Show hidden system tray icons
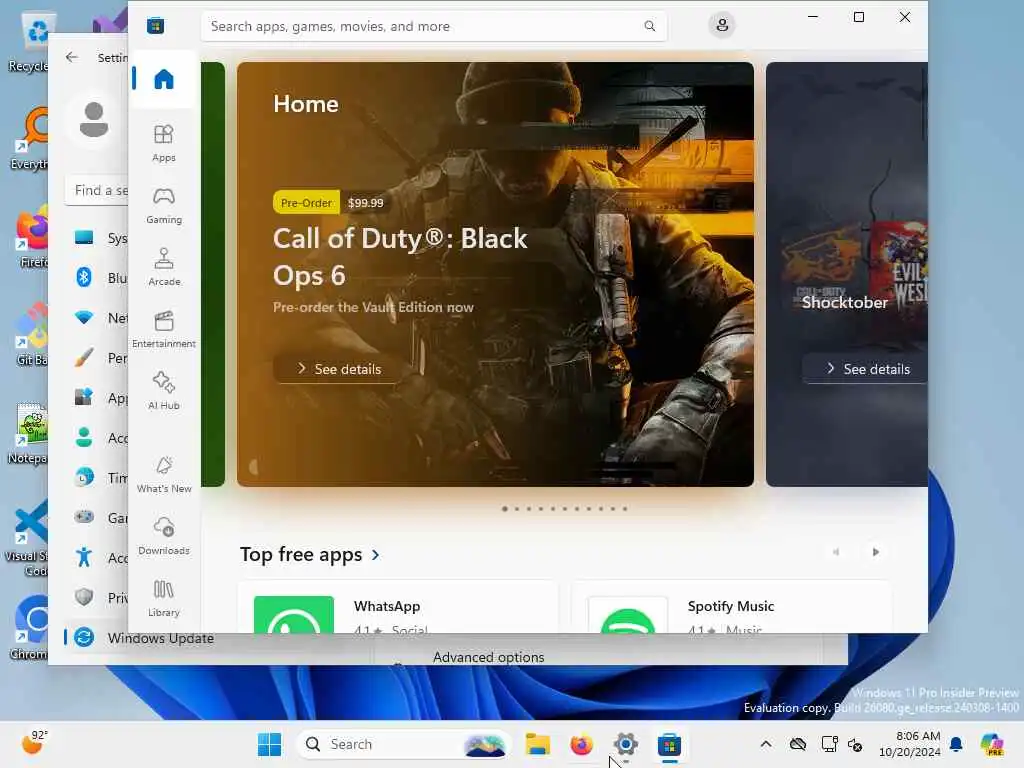 coord(766,744)
